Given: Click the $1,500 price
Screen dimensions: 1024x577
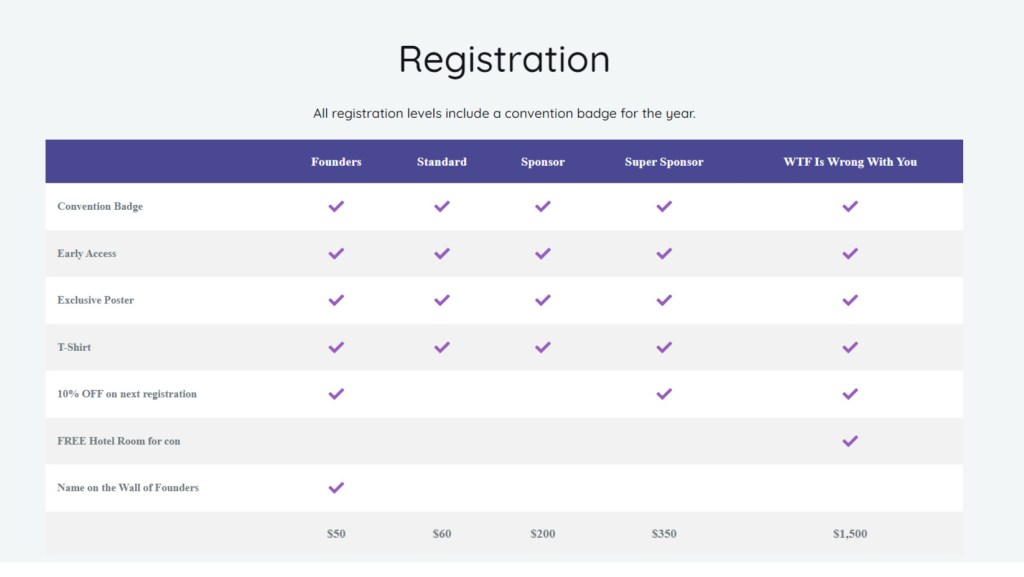Looking at the screenshot, I should click(x=850, y=534).
